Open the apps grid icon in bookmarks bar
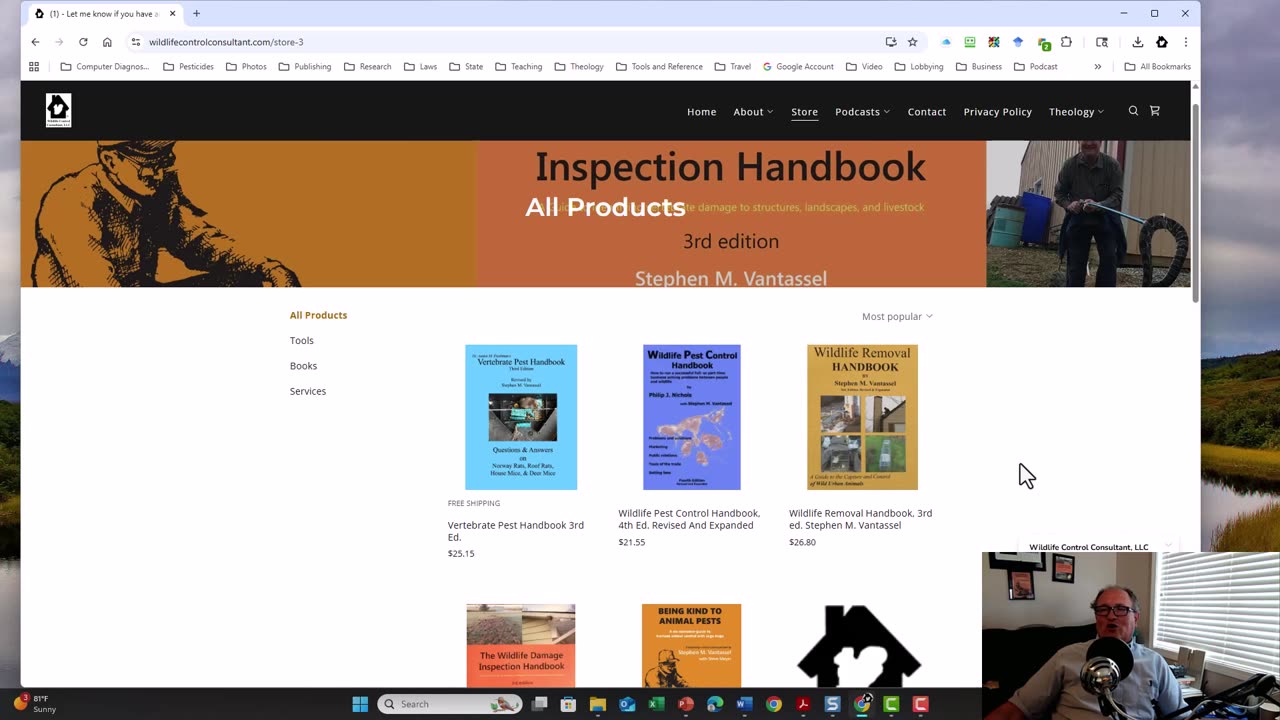The width and height of the screenshot is (1280, 720). click(x=34, y=67)
